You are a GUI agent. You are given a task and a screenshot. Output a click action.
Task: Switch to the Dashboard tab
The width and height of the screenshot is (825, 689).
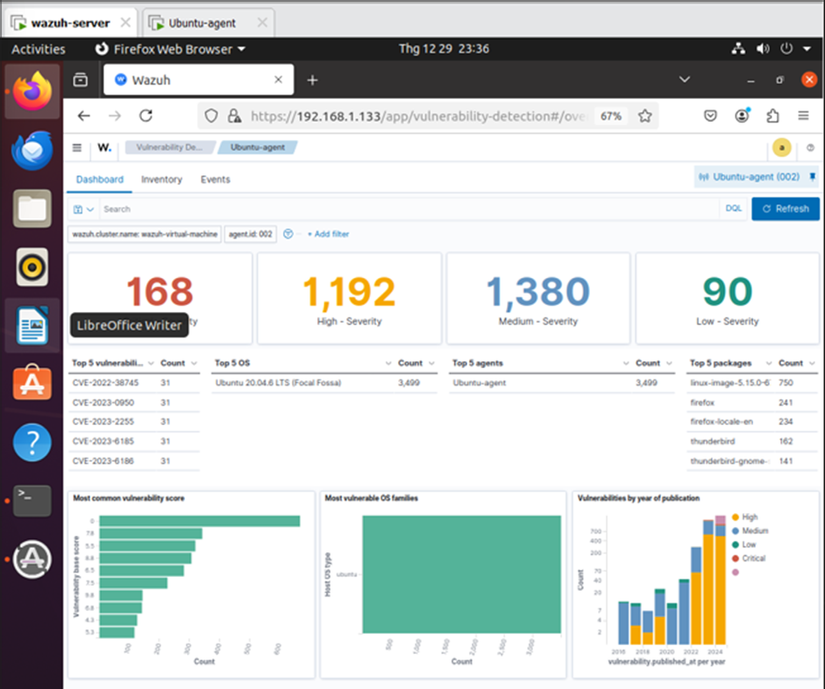coord(99,179)
